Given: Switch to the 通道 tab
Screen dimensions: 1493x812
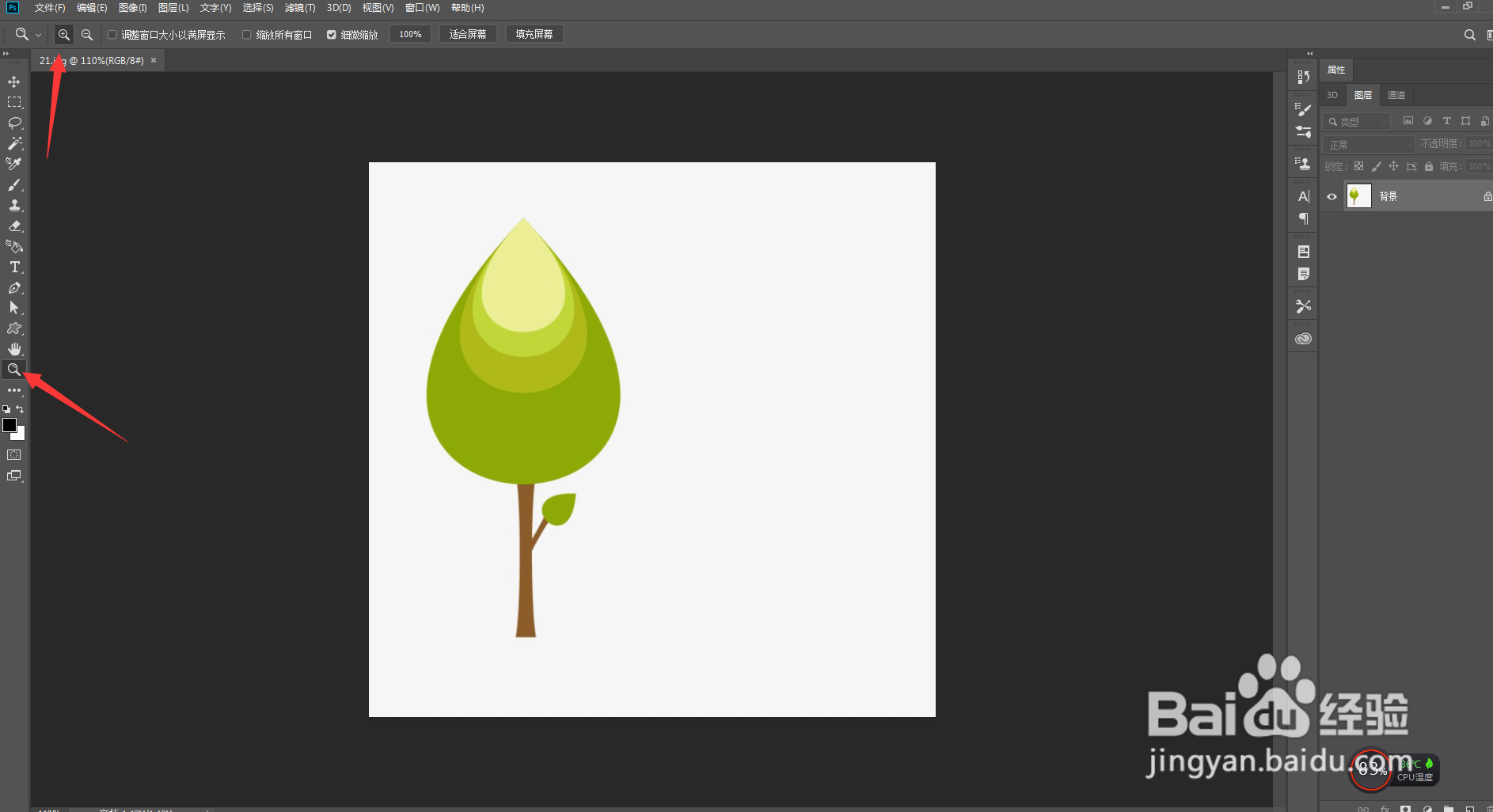Looking at the screenshot, I should tap(1396, 95).
